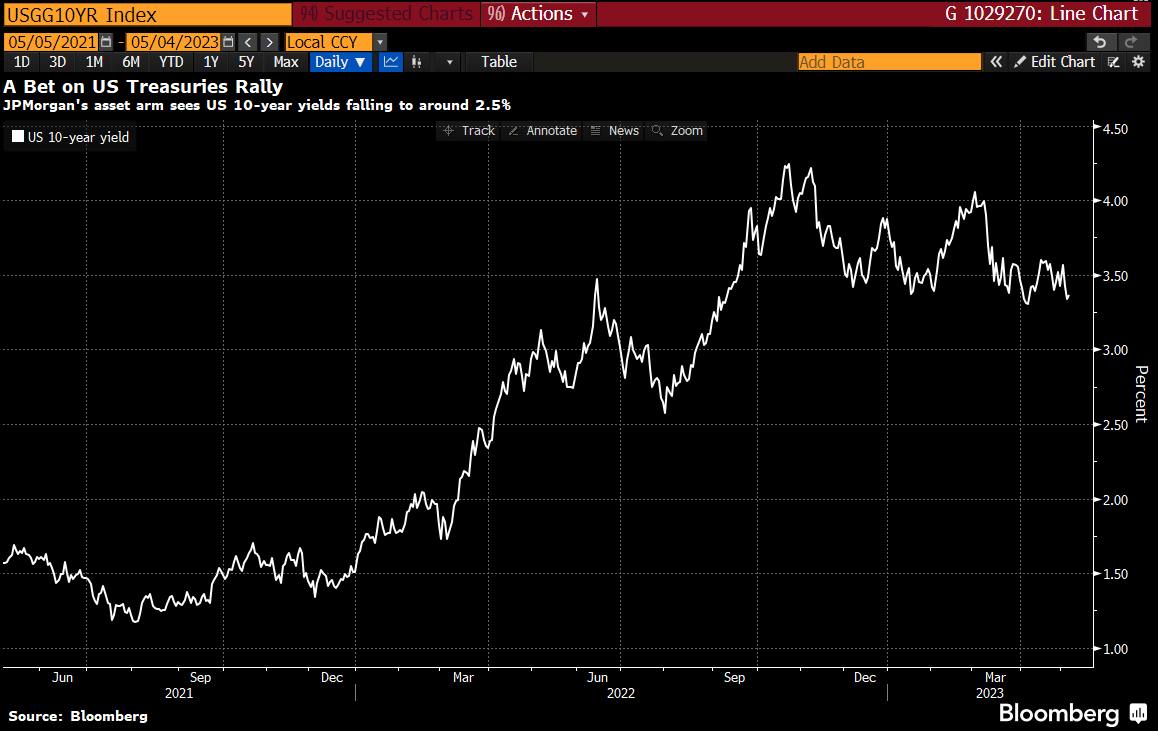The width and height of the screenshot is (1158, 731).
Task: Expand the chart type dropdown arrow
Action: tap(449, 62)
